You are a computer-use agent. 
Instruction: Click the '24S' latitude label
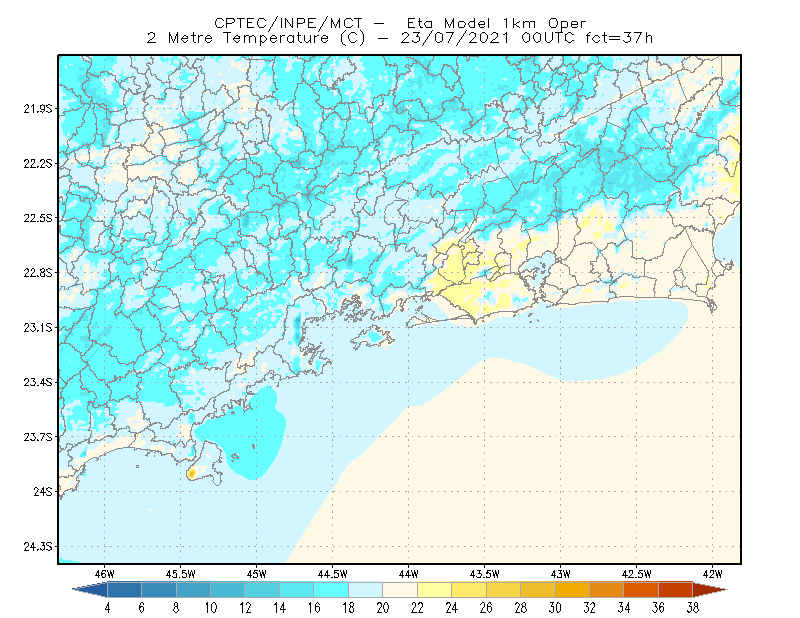(x=43, y=491)
